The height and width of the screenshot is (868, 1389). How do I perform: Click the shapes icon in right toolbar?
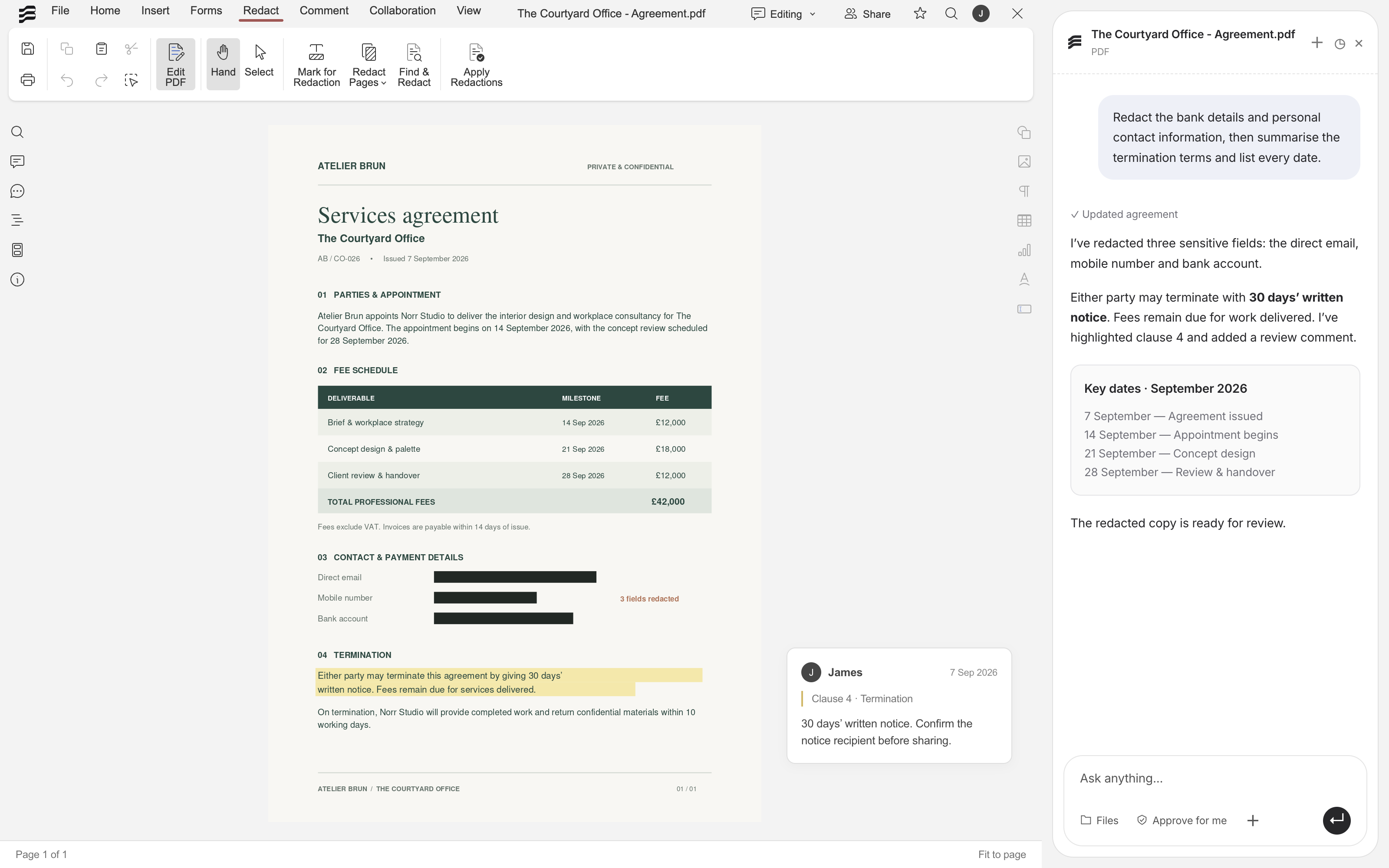pyautogui.click(x=1024, y=133)
